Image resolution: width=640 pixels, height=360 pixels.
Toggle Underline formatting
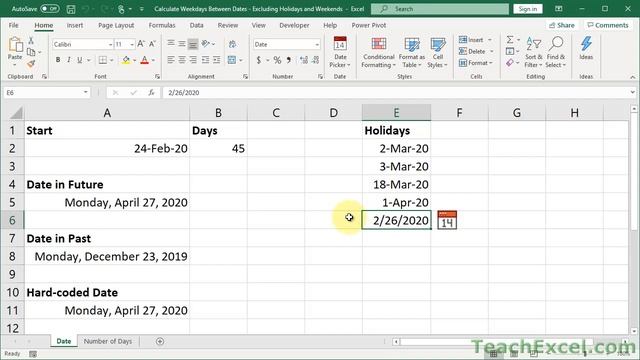coord(80,60)
